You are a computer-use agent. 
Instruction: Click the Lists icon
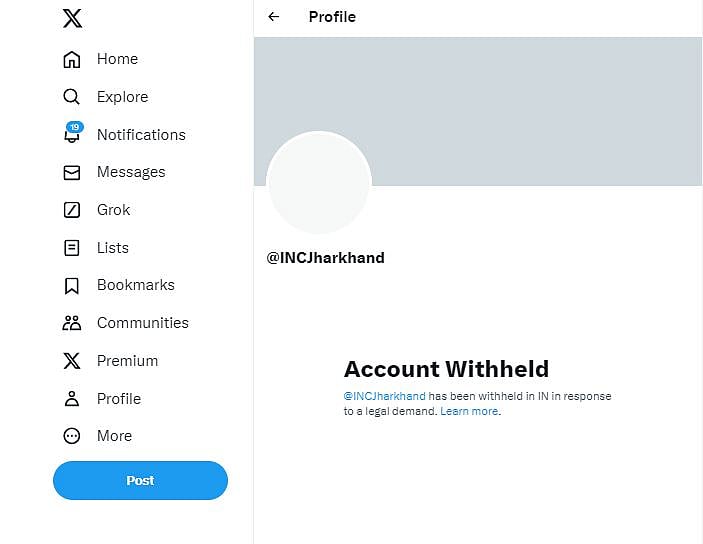point(72,248)
